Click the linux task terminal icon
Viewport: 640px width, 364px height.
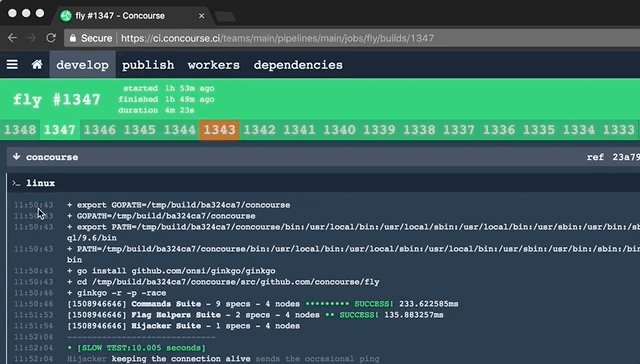16,183
